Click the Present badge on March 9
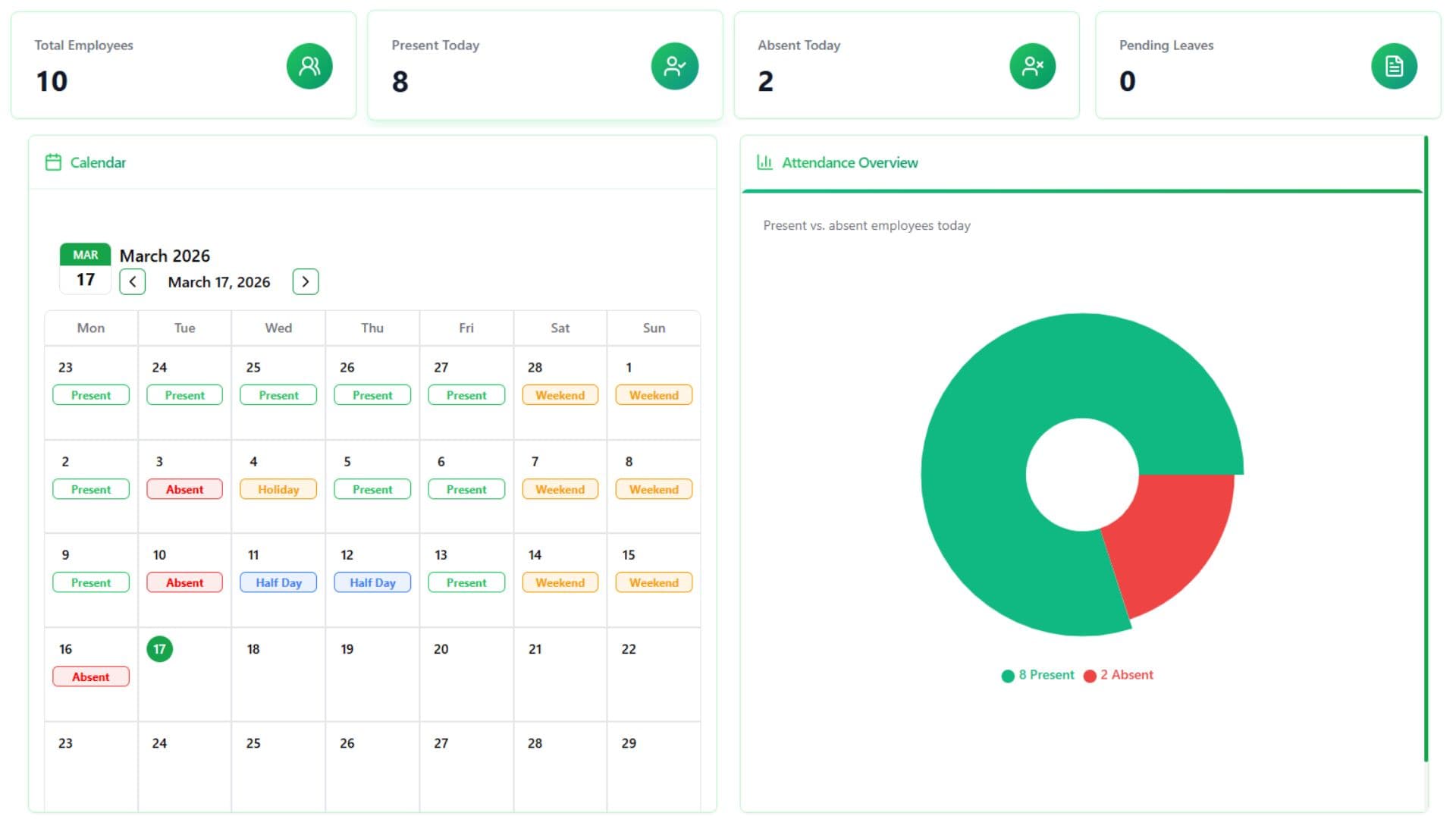Image resolution: width=1456 pixels, height=819 pixels. click(x=91, y=582)
